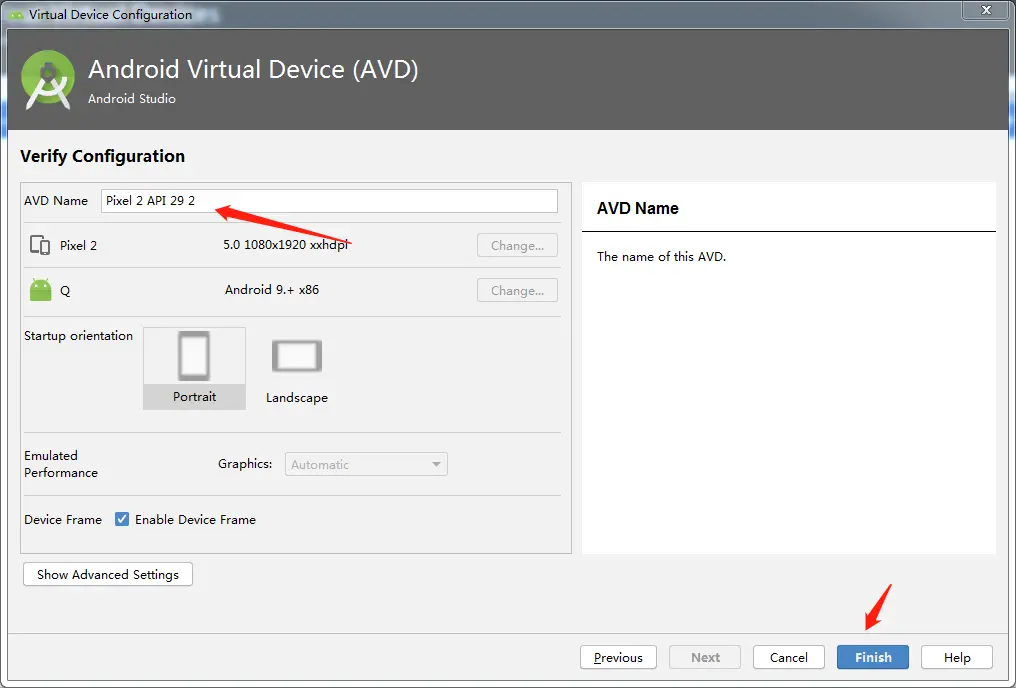Click the "Emulated Performance" label
Viewport: 1016px width, 688px height.
(x=61, y=464)
